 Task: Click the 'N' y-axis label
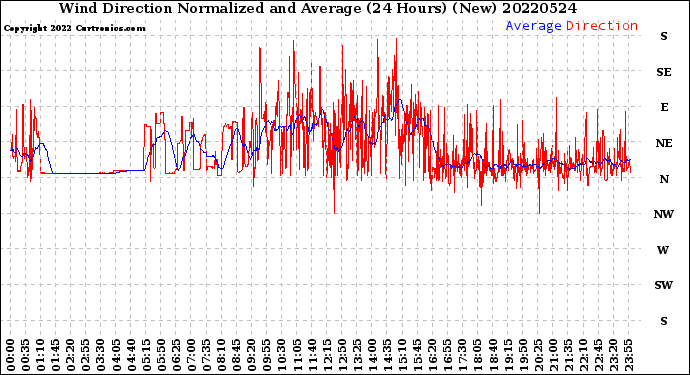coord(664,179)
